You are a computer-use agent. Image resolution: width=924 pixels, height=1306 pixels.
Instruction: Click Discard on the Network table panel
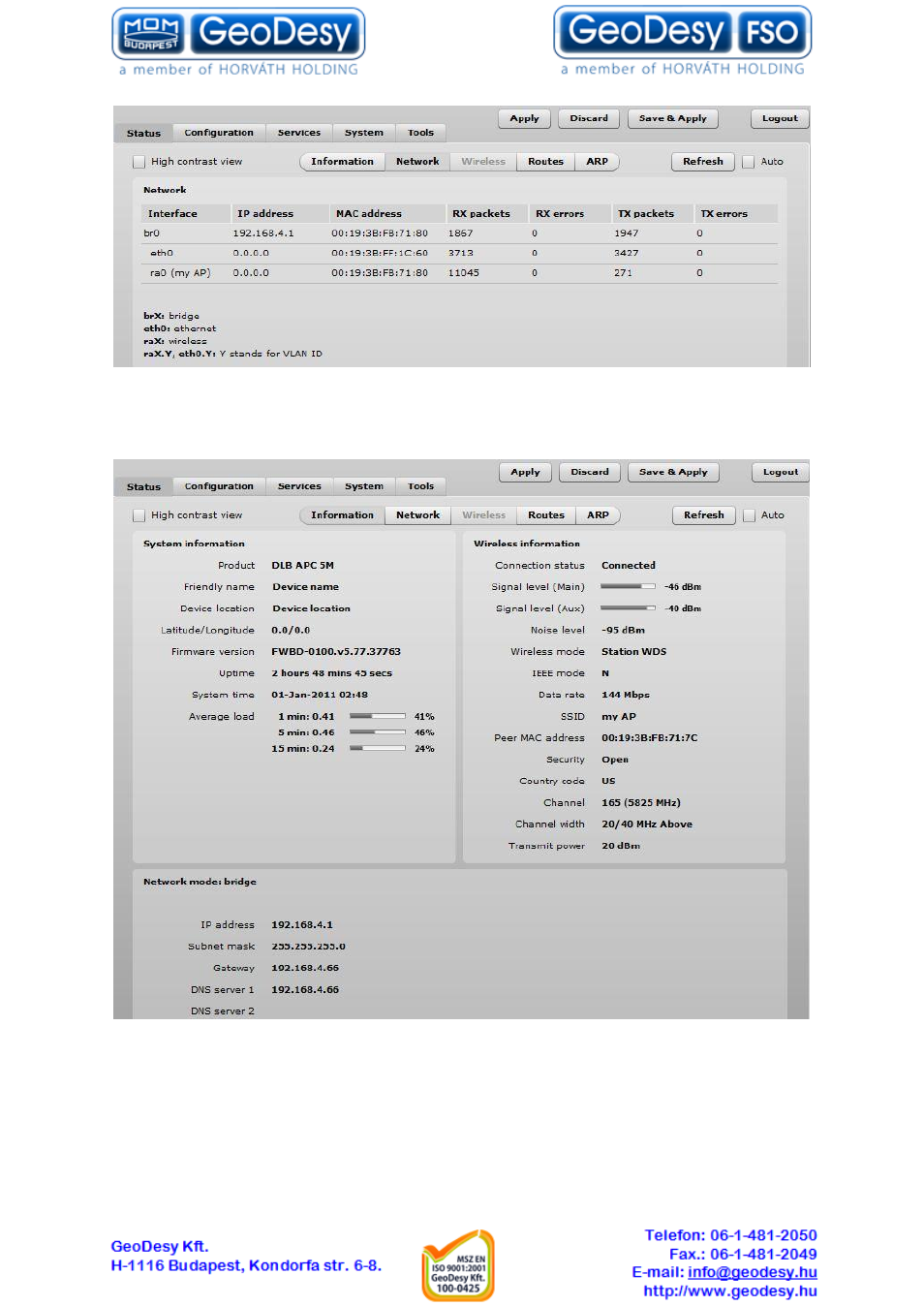(x=589, y=118)
